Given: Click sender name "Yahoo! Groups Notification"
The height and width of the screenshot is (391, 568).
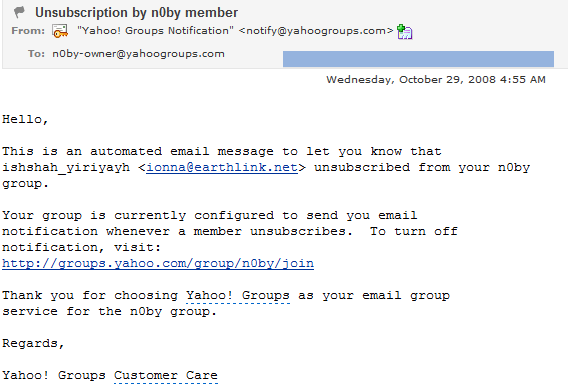Looking at the screenshot, I should (x=155, y=30).
